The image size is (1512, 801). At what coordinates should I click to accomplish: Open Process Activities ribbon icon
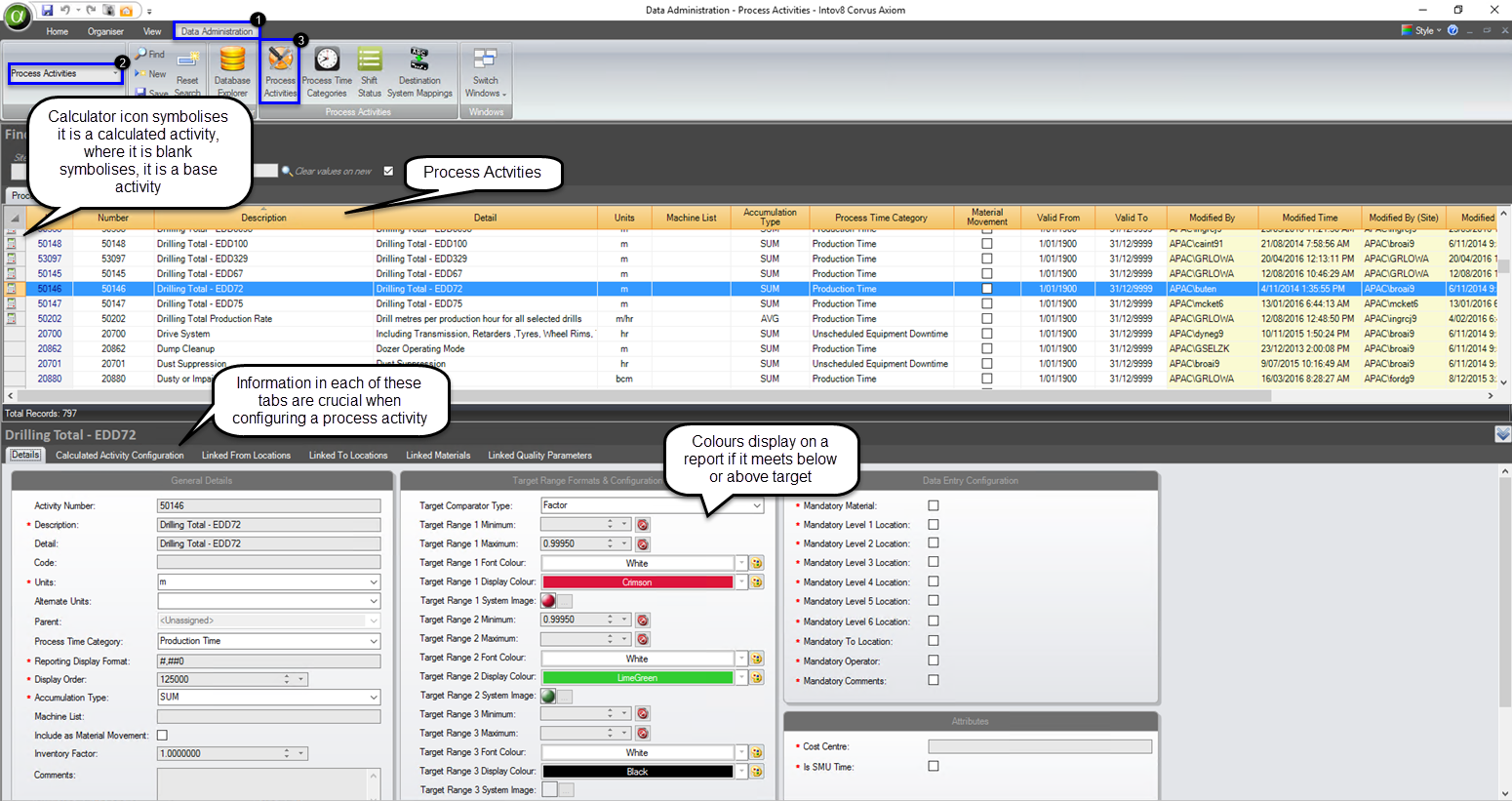280,71
